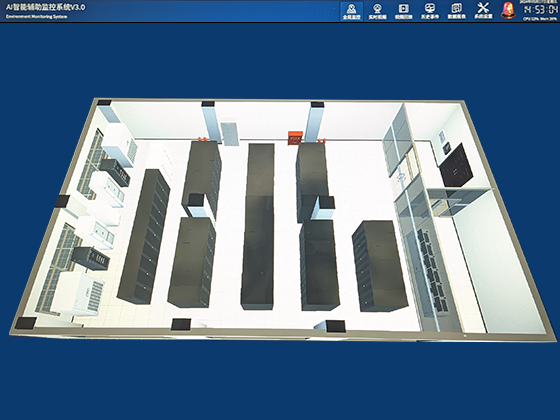Open the video playback film icon

point(404,11)
